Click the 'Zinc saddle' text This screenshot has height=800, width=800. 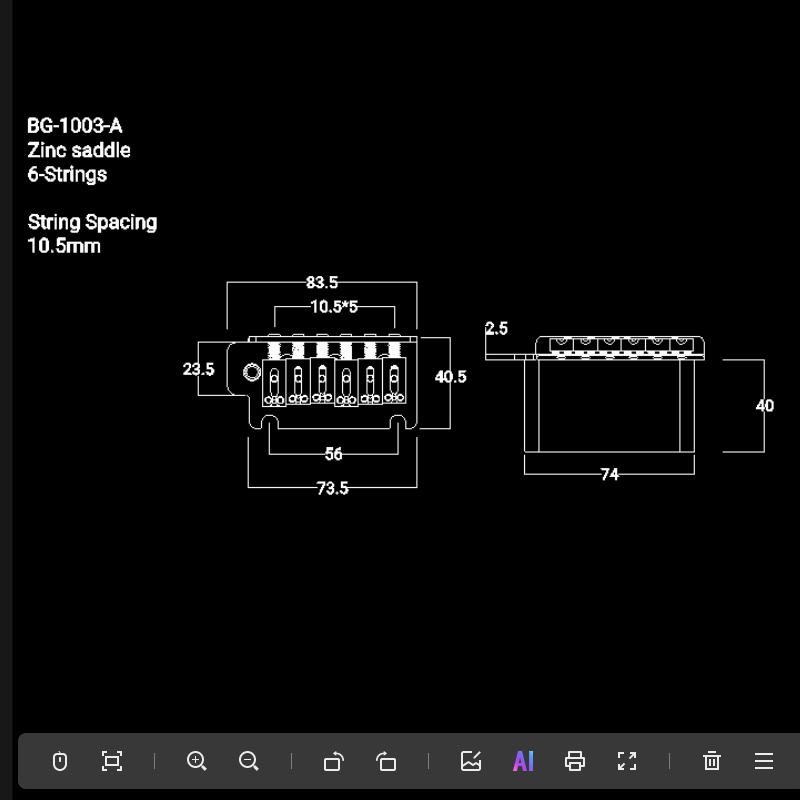point(79,150)
